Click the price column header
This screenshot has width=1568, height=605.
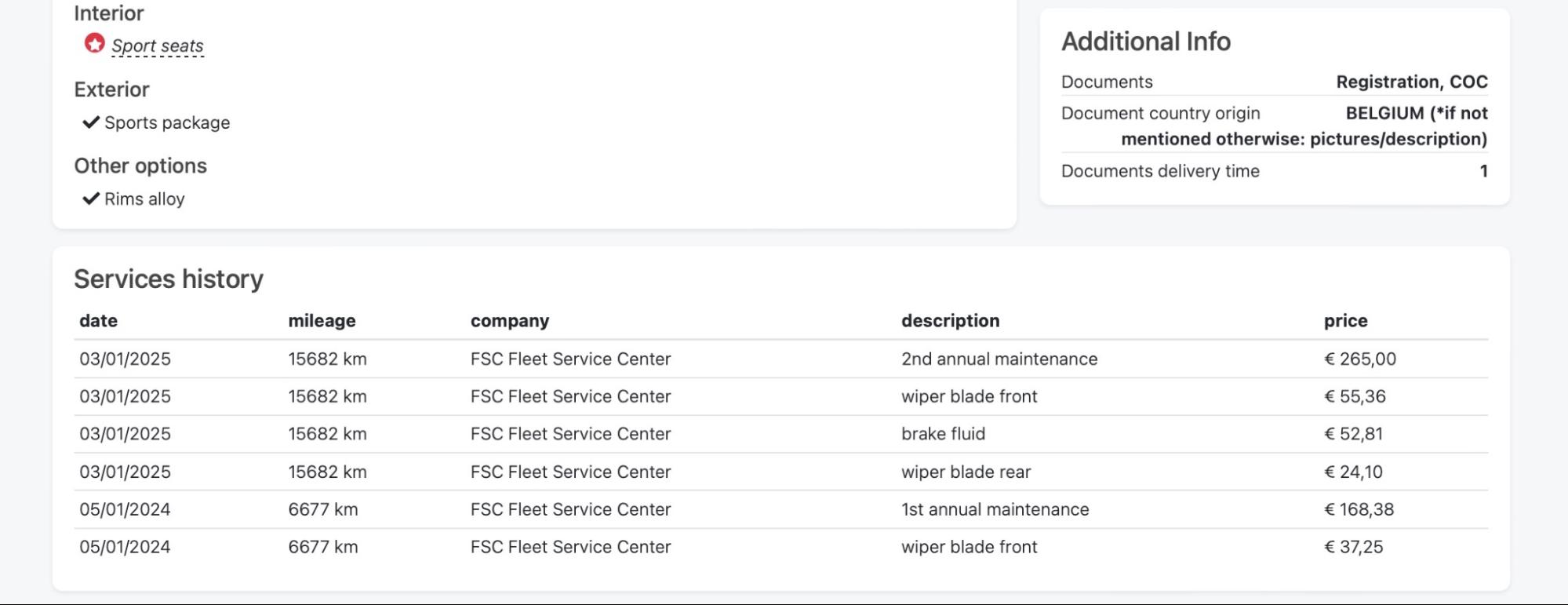point(1345,321)
